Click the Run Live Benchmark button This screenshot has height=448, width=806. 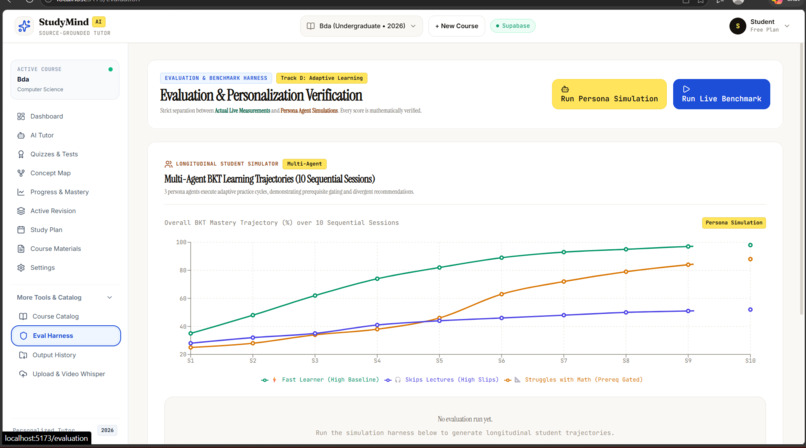pos(721,94)
